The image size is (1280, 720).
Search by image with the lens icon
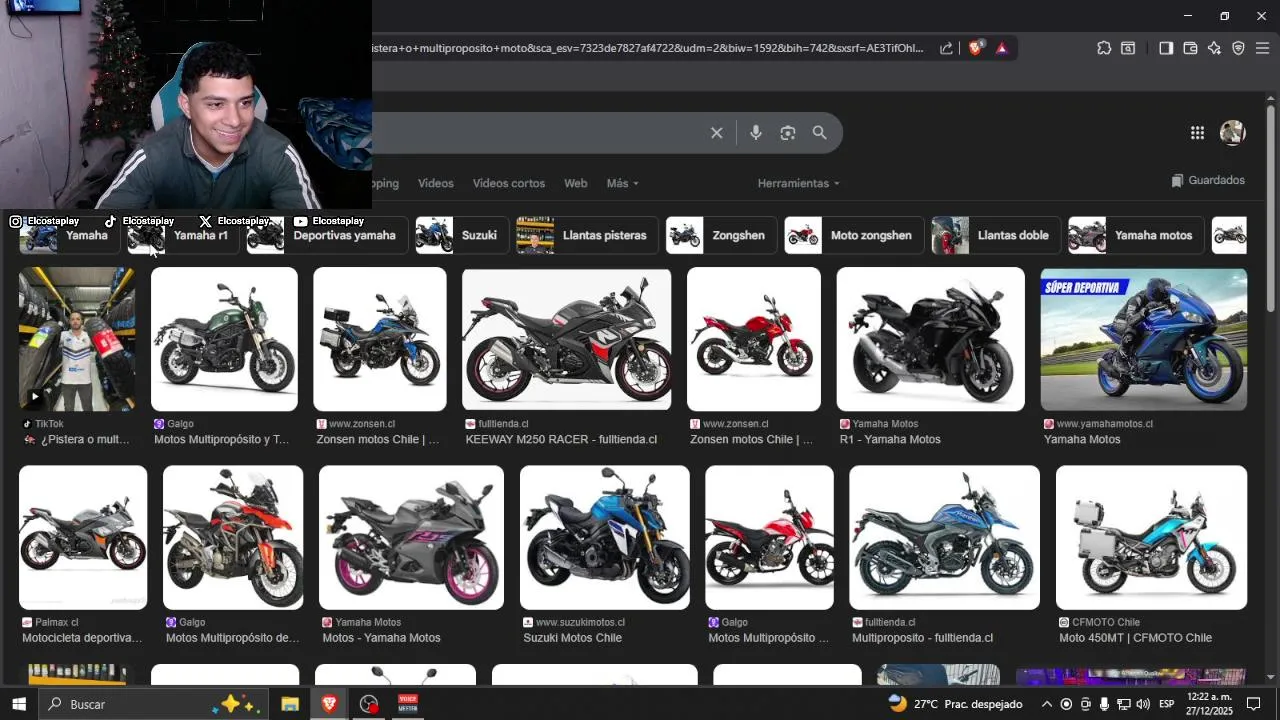pos(788,133)
